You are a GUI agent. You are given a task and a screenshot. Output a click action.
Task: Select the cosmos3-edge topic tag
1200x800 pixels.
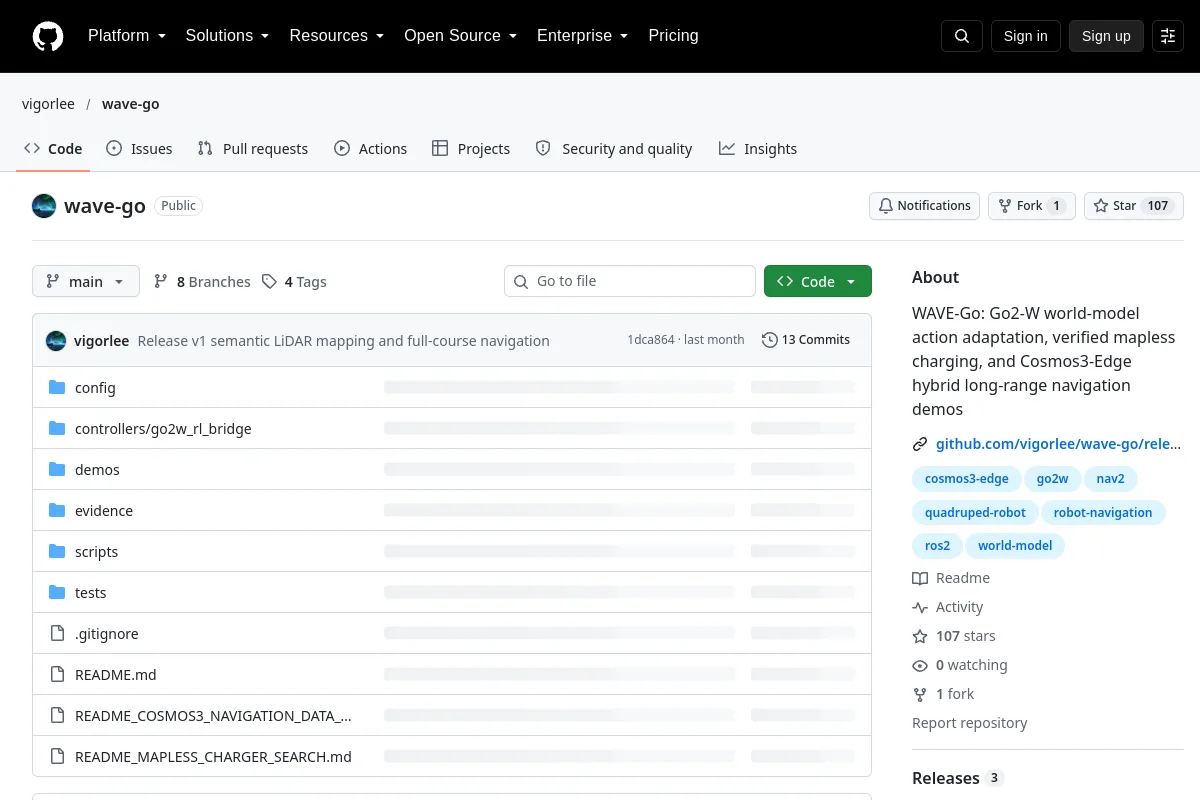pyautogui.click(x=967, y=479)
